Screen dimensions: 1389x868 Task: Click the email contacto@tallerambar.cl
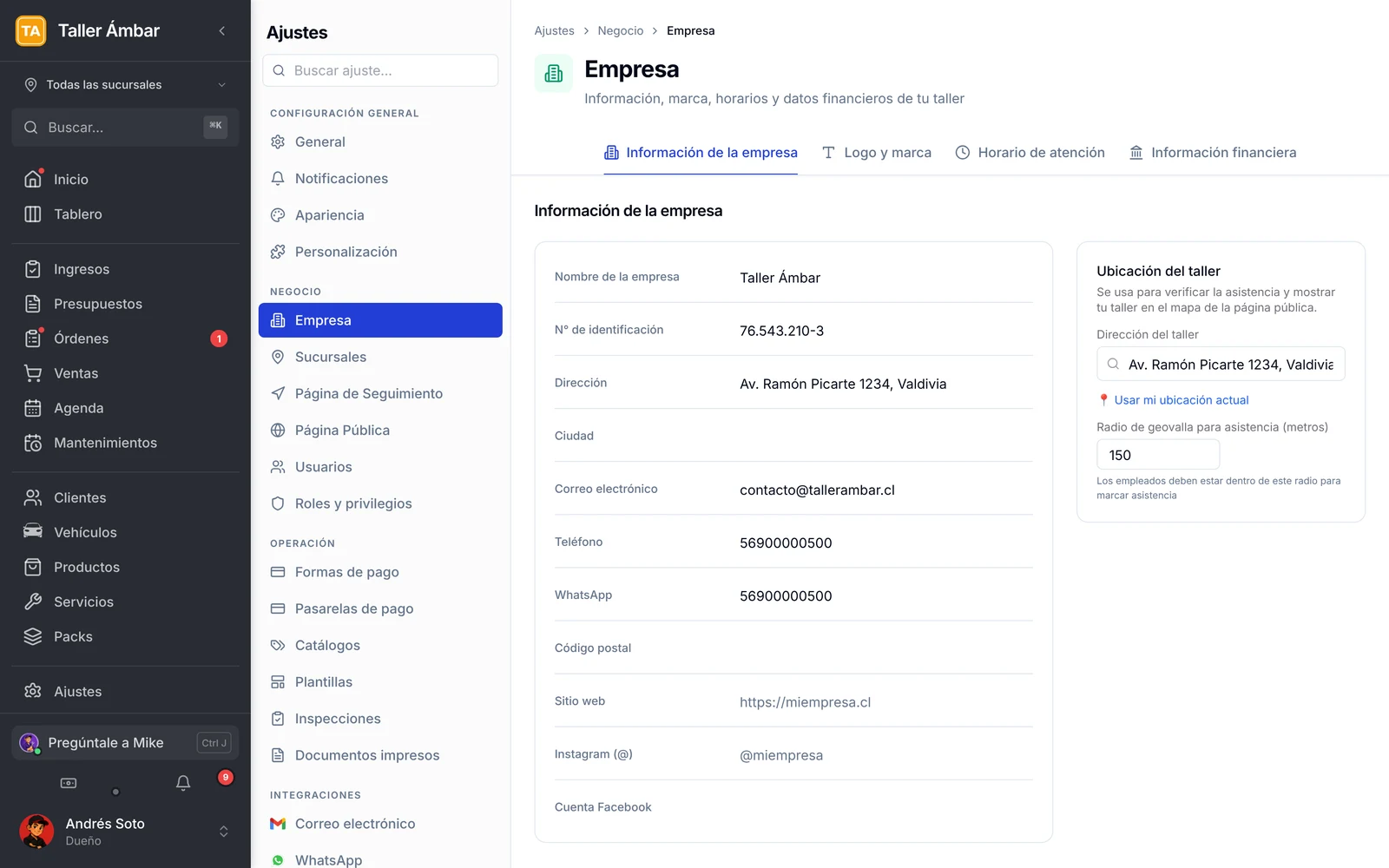click(817, 490)
